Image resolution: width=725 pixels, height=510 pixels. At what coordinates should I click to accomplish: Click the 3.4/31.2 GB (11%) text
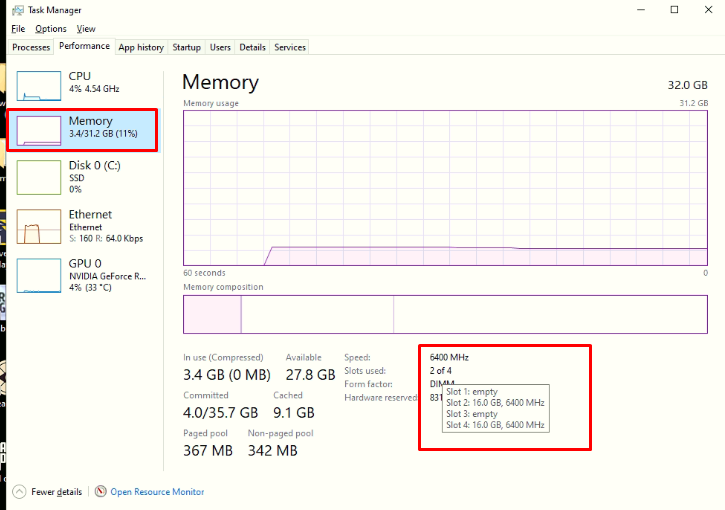tap(103, 134)
